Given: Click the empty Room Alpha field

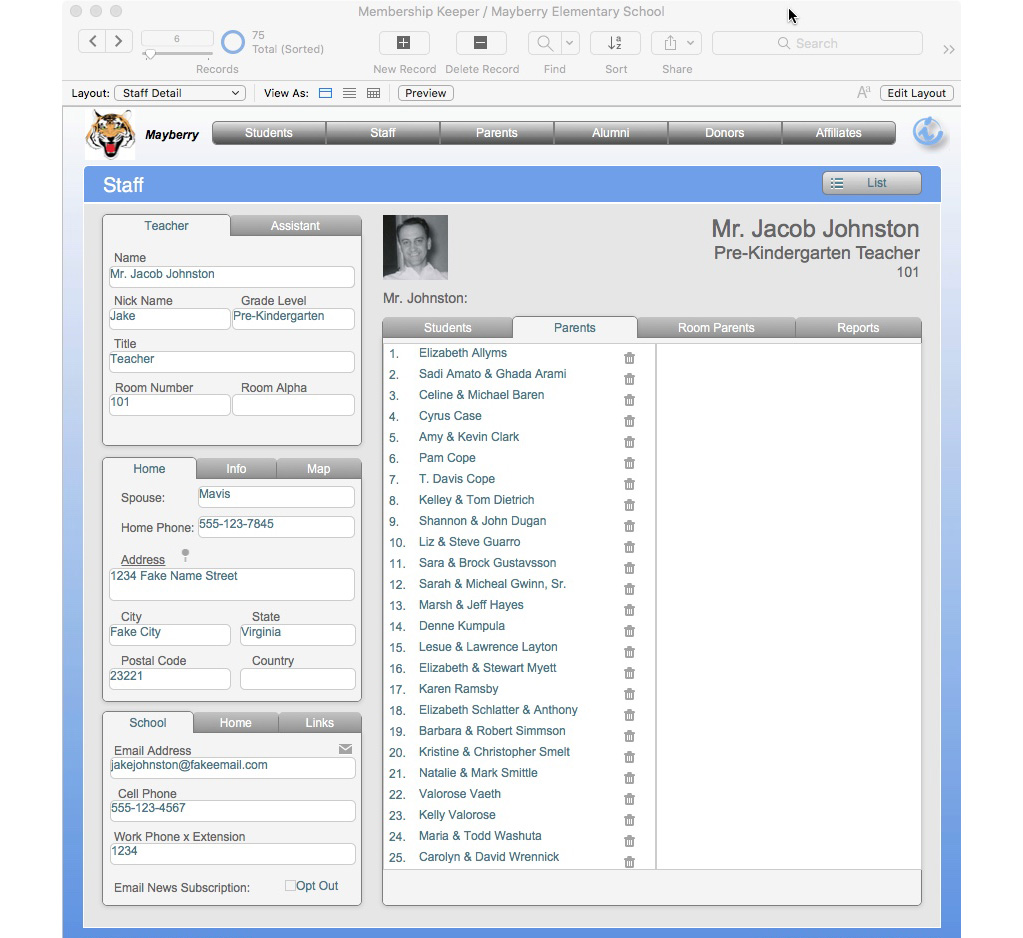Looking at the screenshot, I should pos(294,404).
